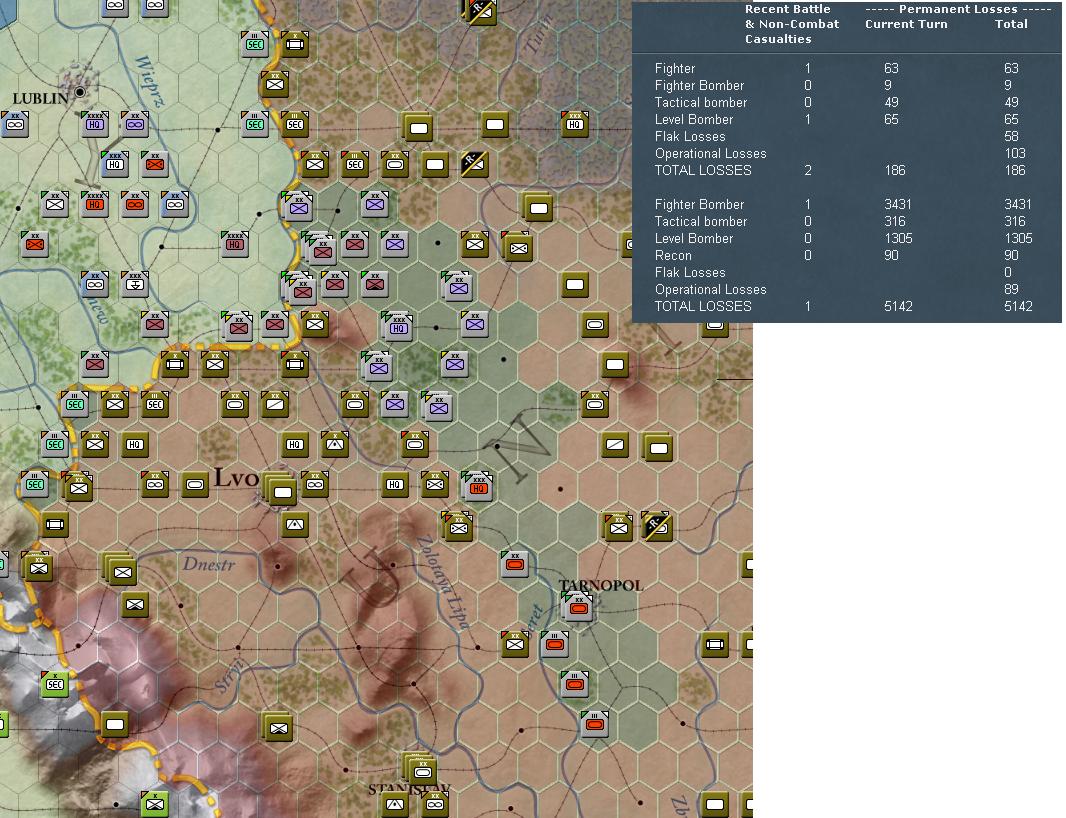Select the orange armored XX counter

[135, 204]
